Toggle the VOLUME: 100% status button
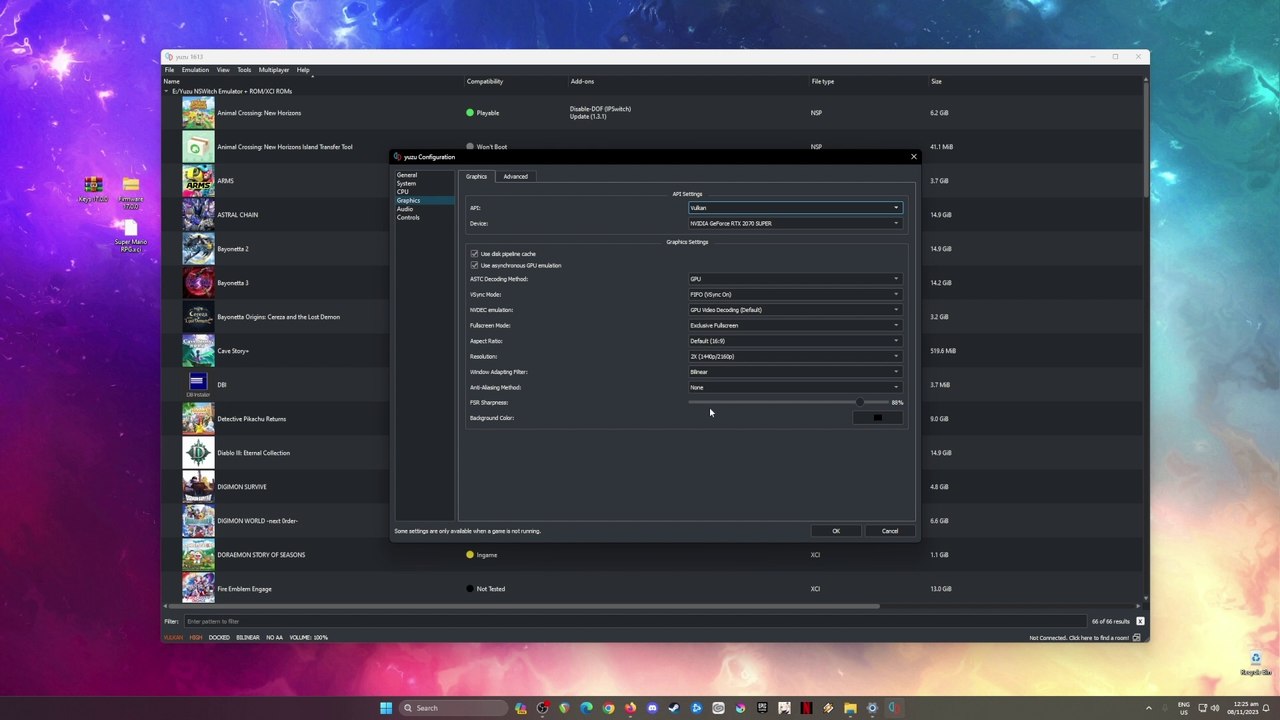The image size is (1280, 720). coord(308,637)
